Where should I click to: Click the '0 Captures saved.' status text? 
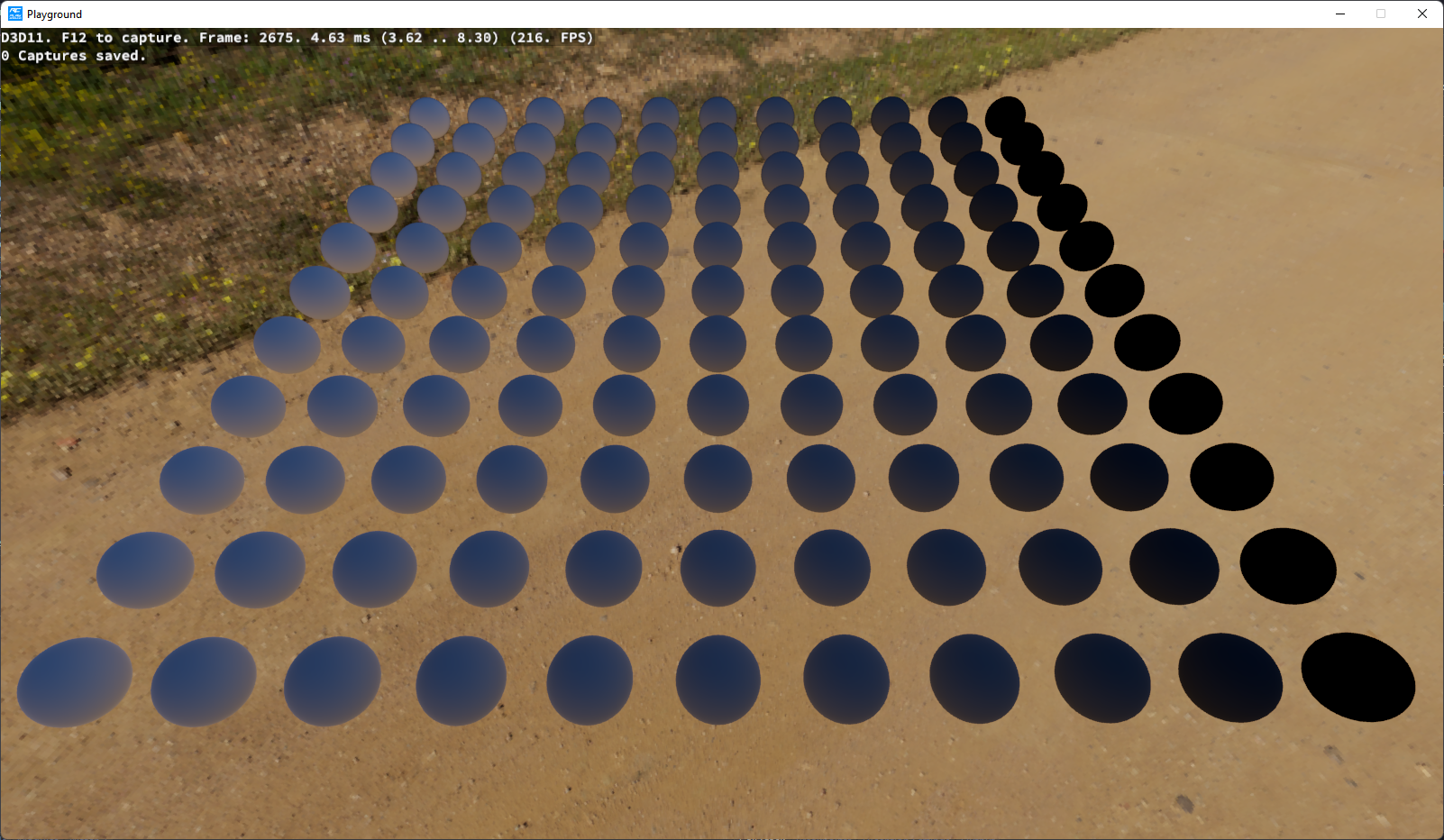pyautogui.click(x=73, y=56)
